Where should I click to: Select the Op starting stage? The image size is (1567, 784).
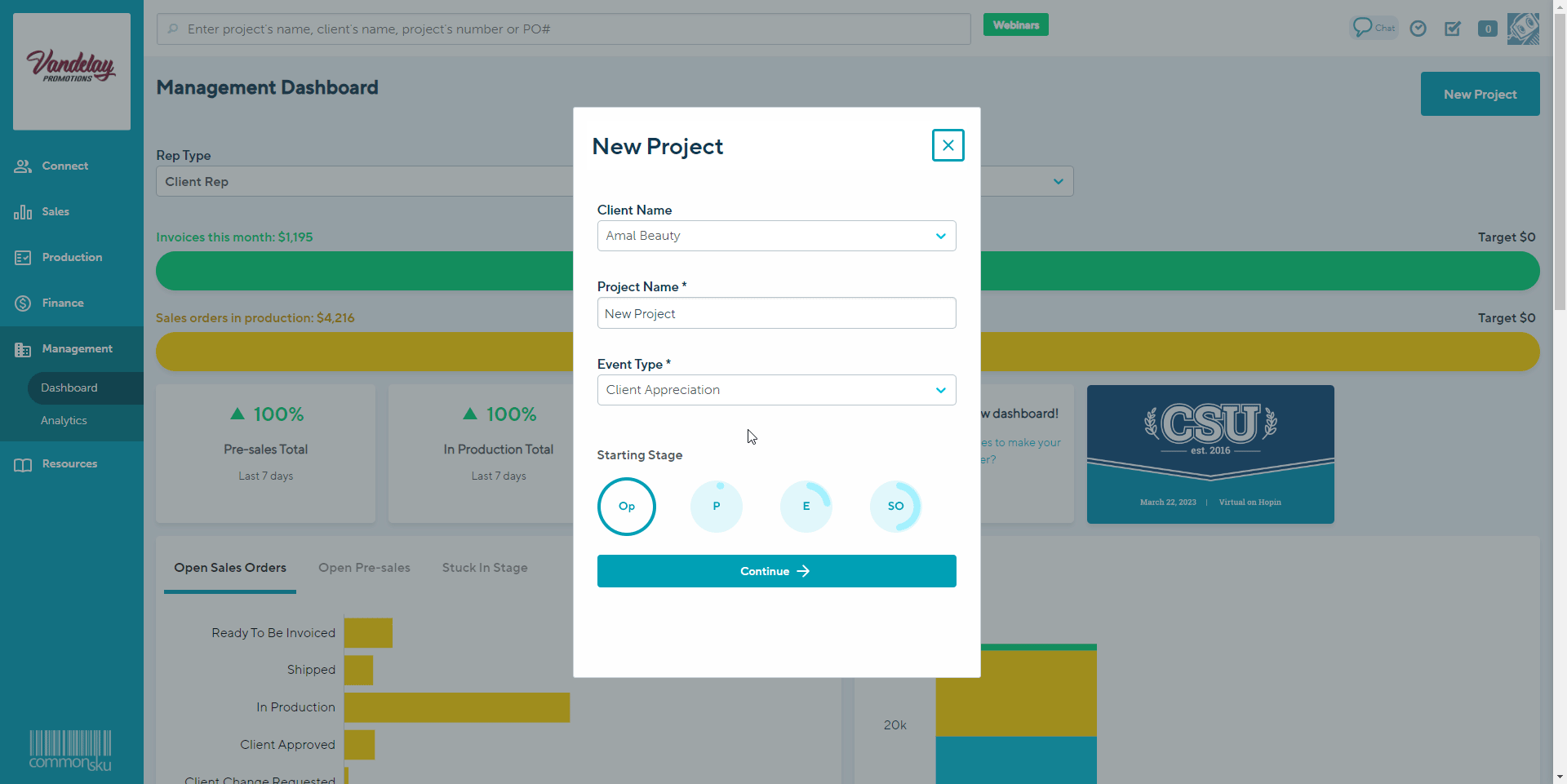click(x=627, y=507)
